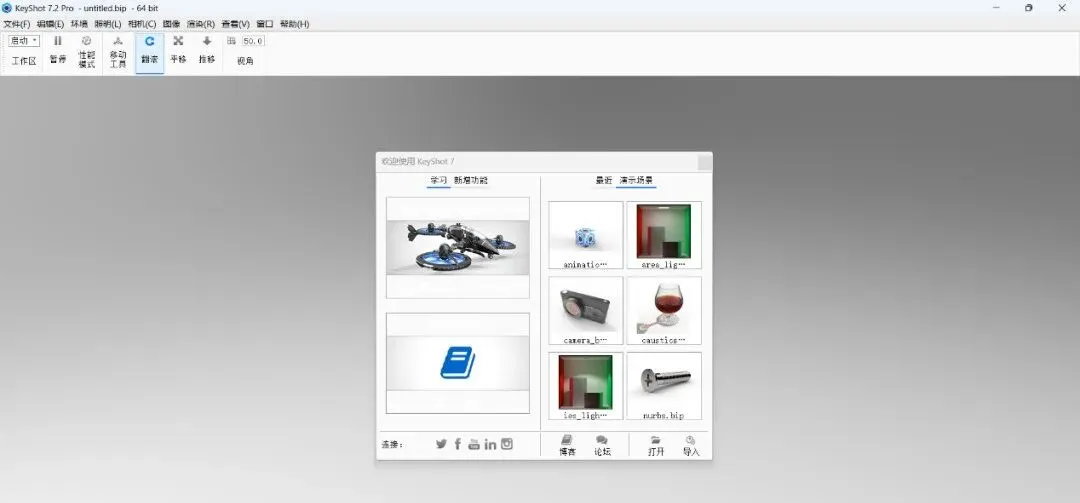
Task: Click the KeyShot app icon in title bar
Action: click(x=7, y=8)
